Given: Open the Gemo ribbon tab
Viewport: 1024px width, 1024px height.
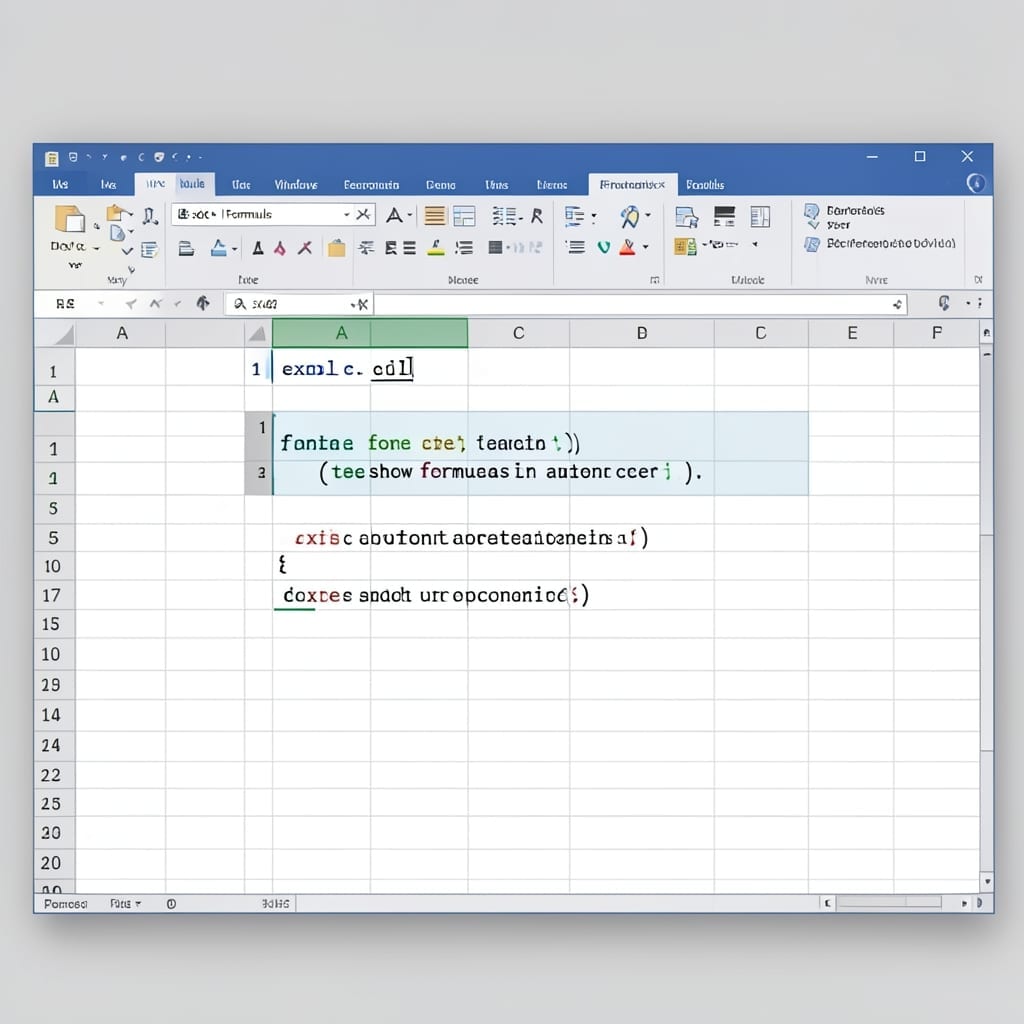Looking at the screenshot, I should 441,185.
